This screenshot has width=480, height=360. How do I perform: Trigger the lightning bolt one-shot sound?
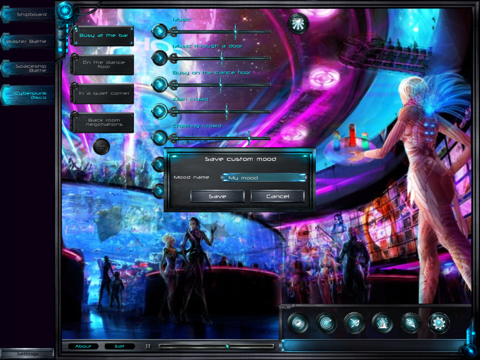point(410,322)
